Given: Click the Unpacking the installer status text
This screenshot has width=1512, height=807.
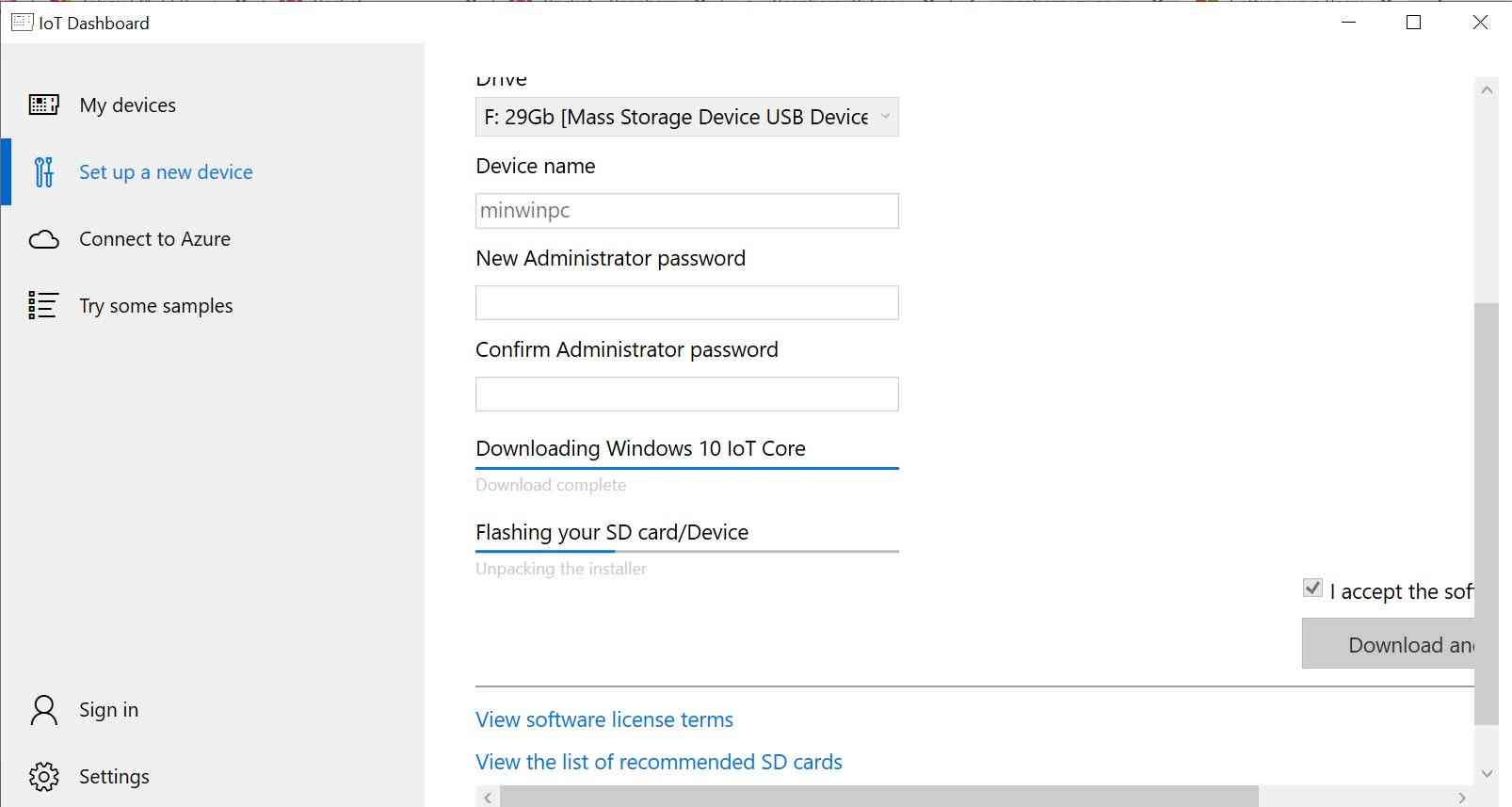Looking at the screenshot, I should coord(561,569).
